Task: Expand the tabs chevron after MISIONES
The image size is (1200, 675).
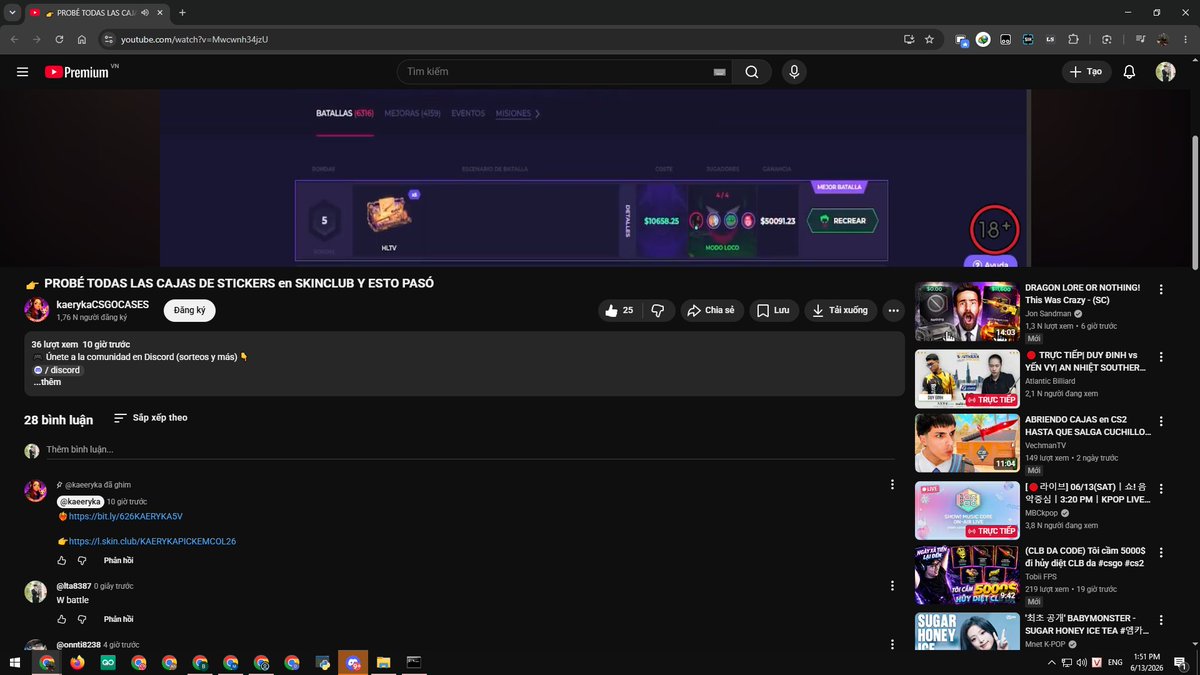Action: (x=538, y=114)
